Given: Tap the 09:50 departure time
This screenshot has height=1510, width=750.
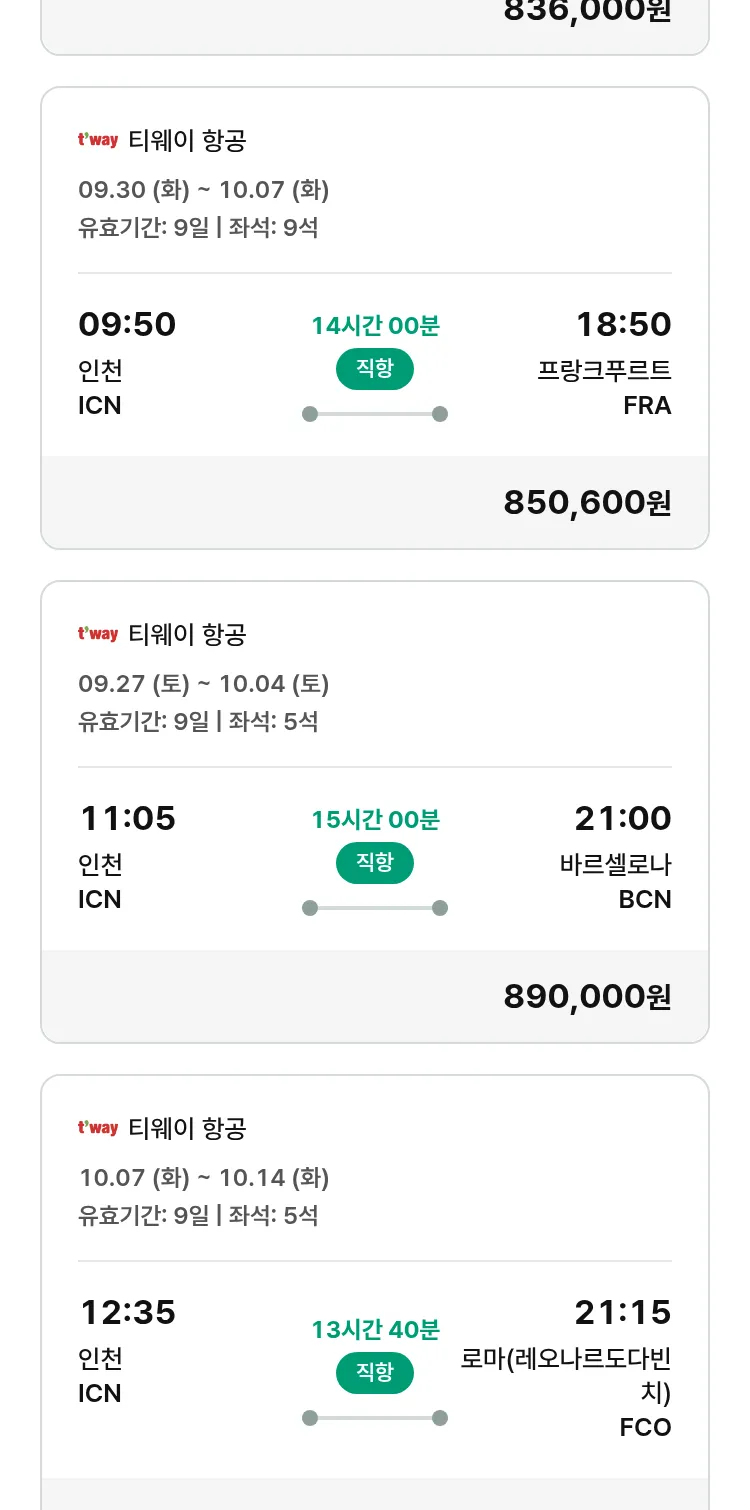Looking at the screenshot, I should 127,324.
